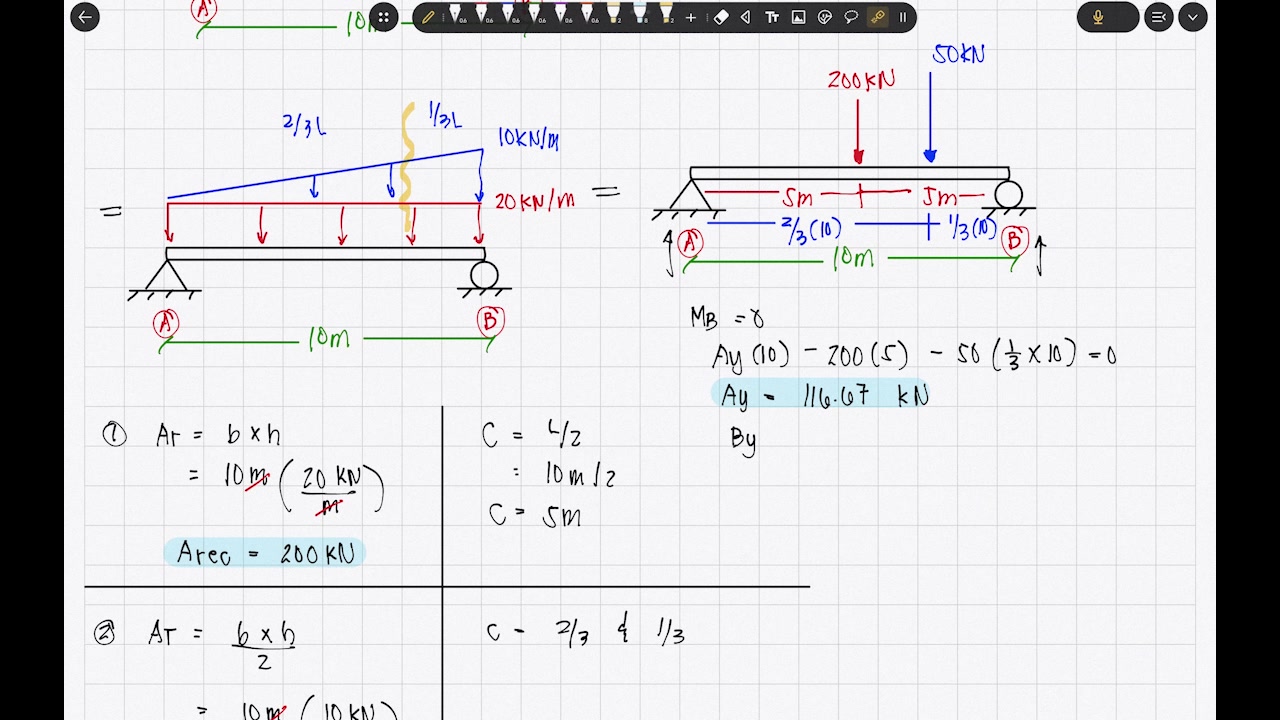Open the page outline list panel
The height and width of the screenshot is (720, 1280).
click(x=1158, y=17)
